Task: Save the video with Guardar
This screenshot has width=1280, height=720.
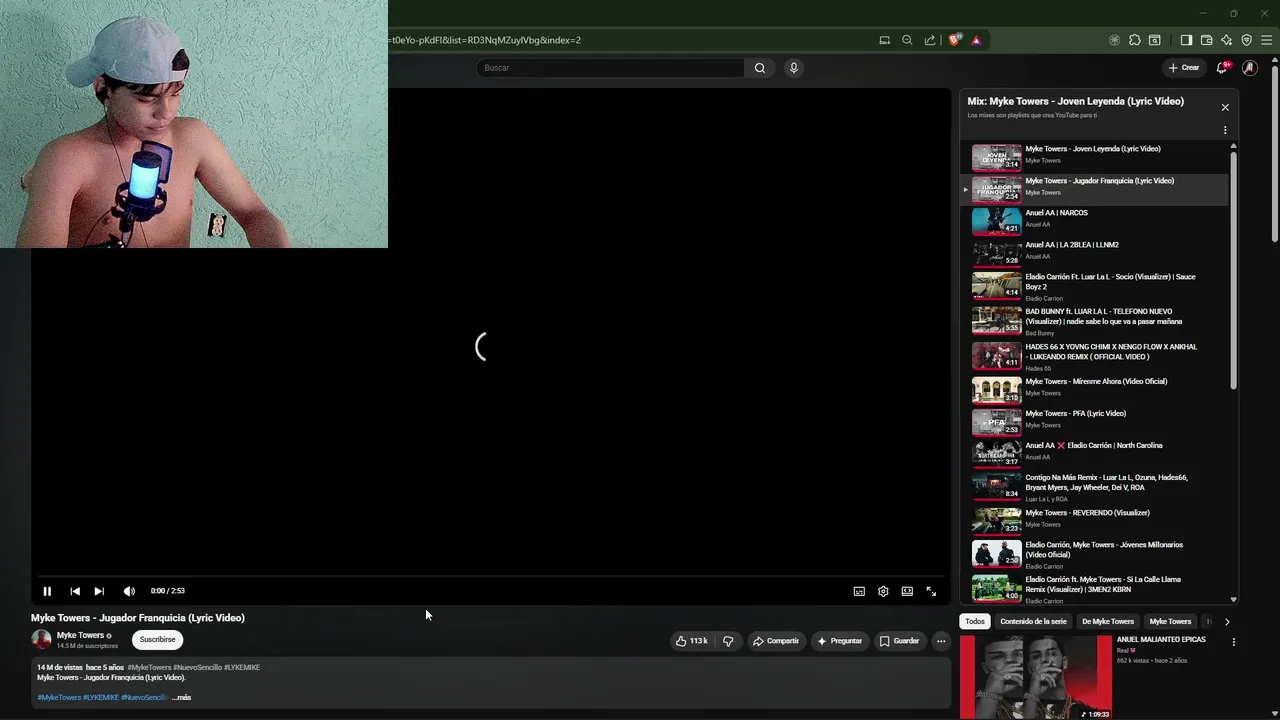Action: pos(899,641)
